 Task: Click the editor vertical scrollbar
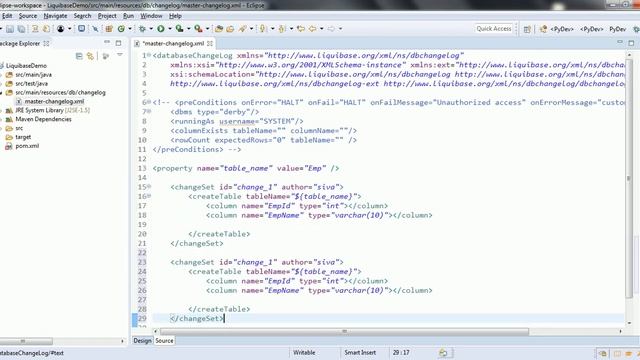(629, 178)
